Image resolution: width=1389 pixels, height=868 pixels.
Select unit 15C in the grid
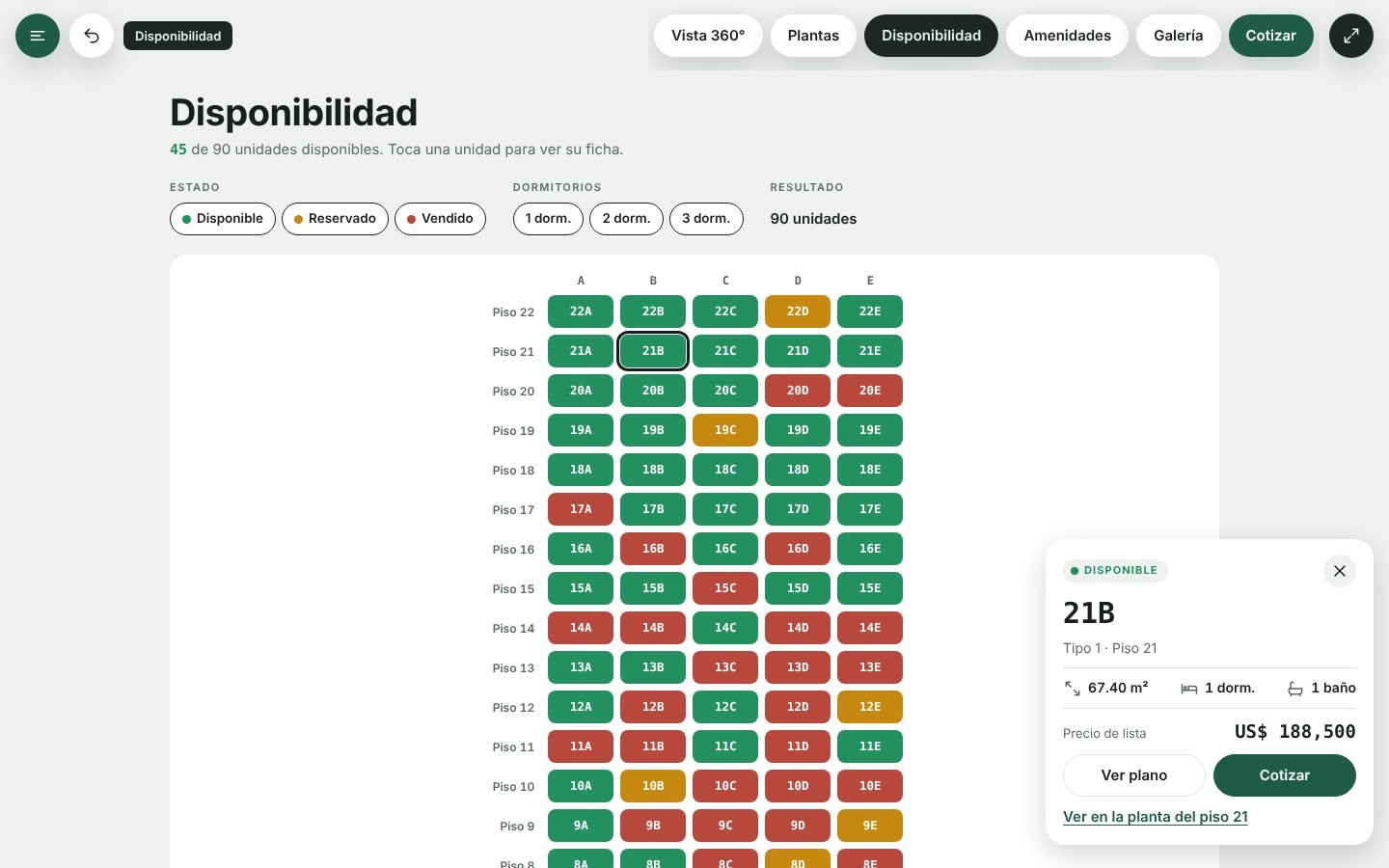coord(725,588)
